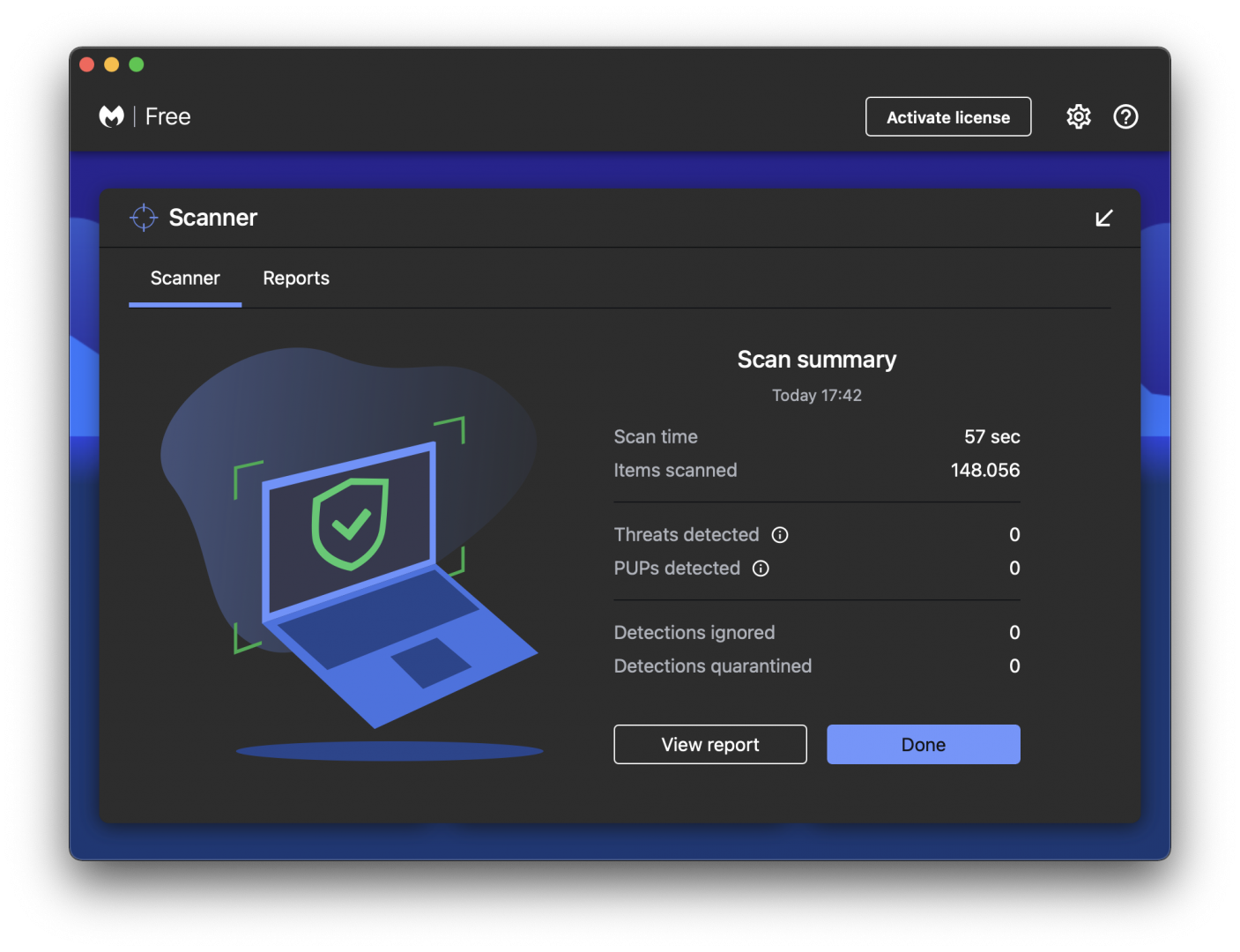This screenshot has width=1240, height=952.
Task: Click the PUPs detected label
Action: [x=677, y=569]
